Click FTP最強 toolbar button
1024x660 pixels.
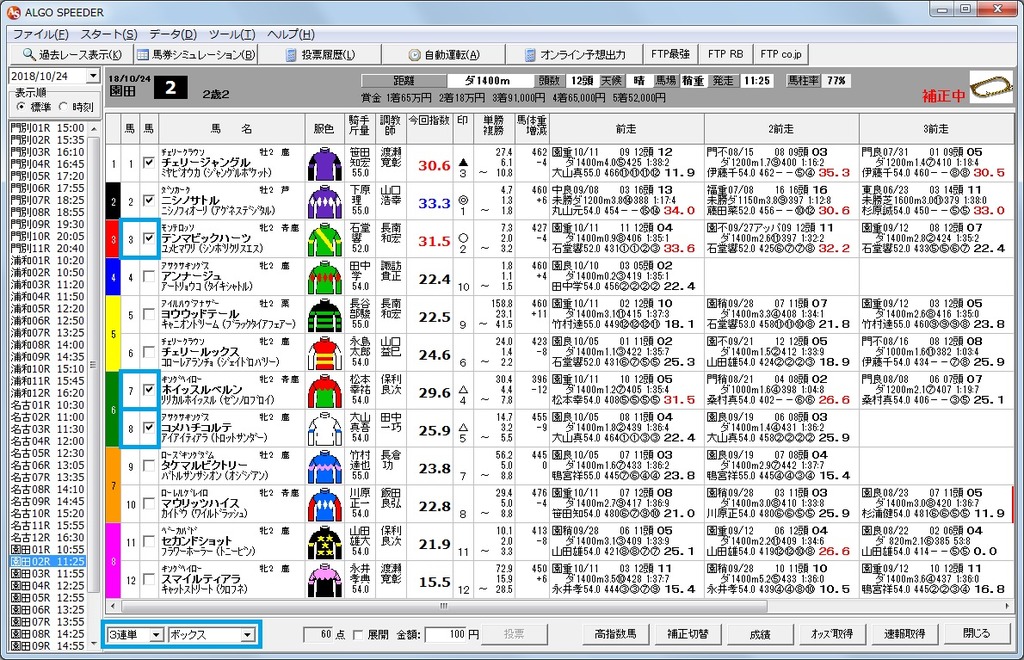coord(671,54)
